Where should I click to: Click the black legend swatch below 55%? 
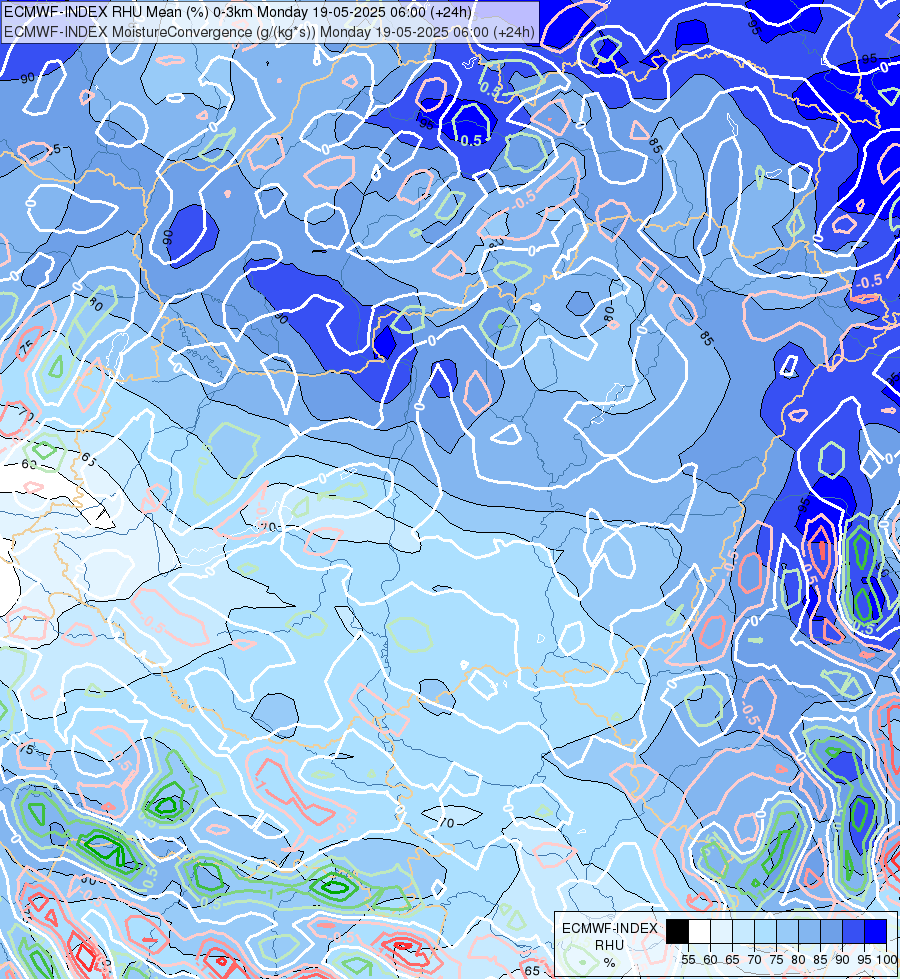pos(678,931)
